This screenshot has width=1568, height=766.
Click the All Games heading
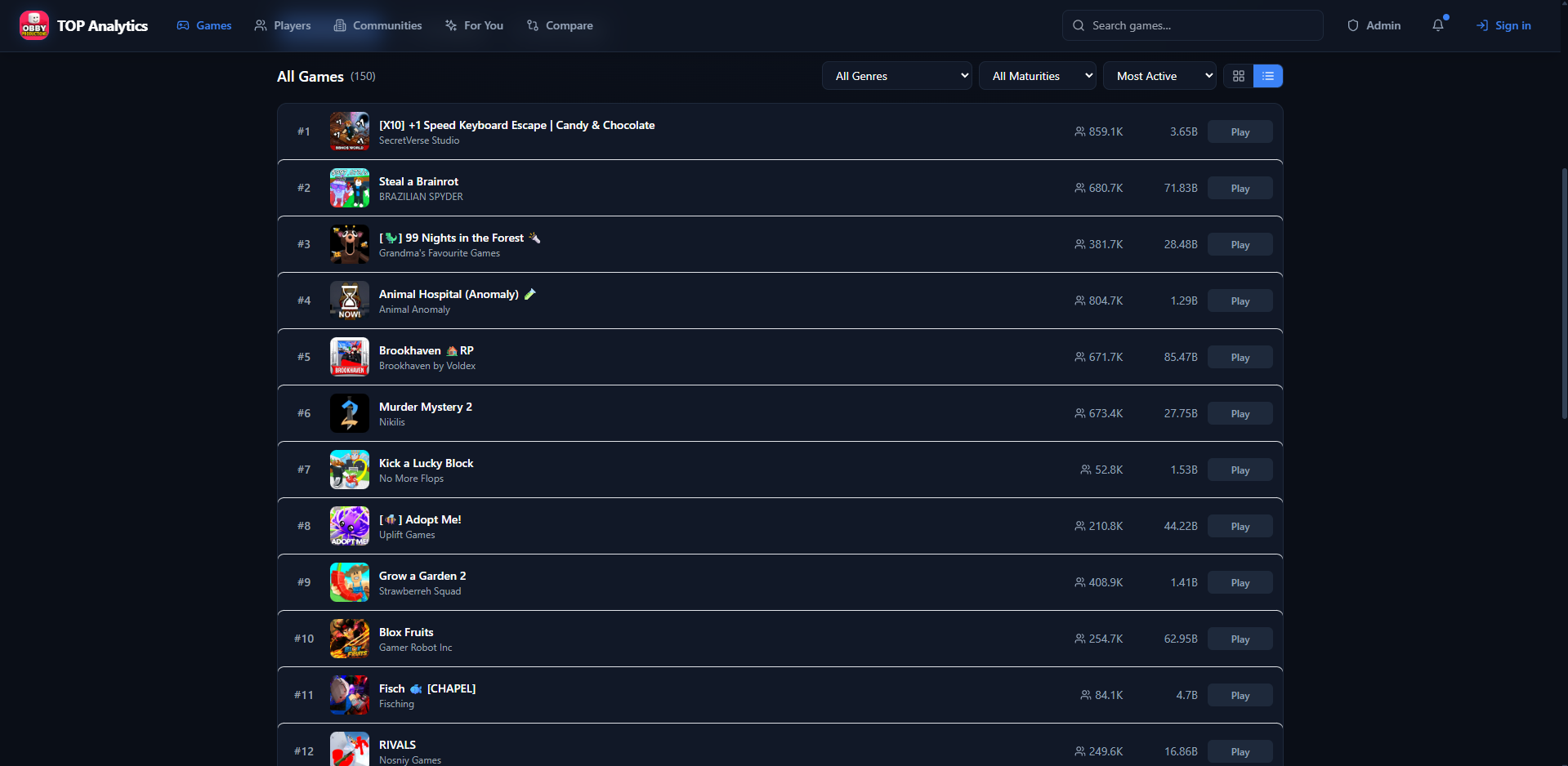pos(310,76)
